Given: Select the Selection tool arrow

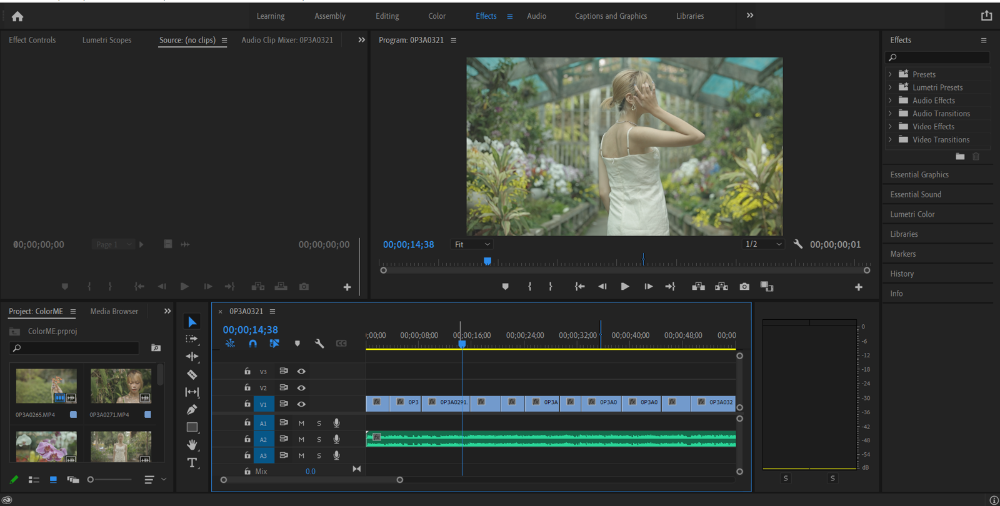Looking at the screenshot, I should coord(192,322).
